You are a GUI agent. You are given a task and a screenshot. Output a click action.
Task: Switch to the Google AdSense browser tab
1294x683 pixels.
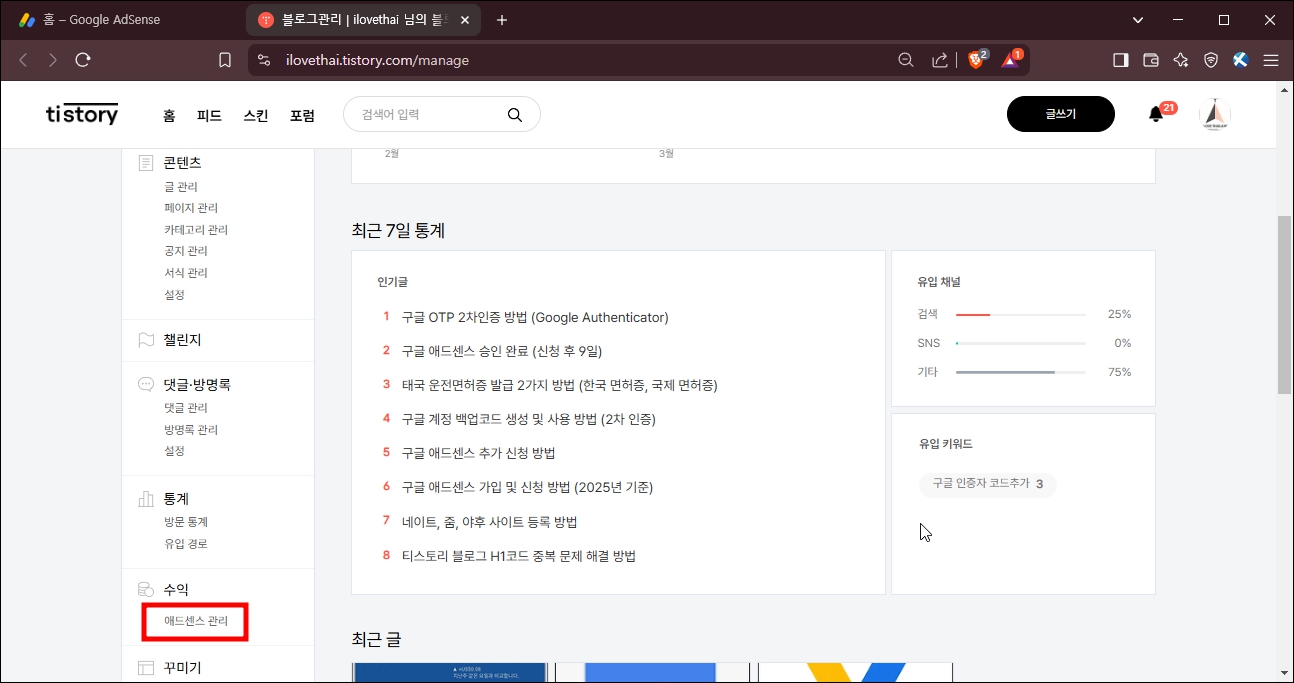pyautogui.click(x=100, y=19)
